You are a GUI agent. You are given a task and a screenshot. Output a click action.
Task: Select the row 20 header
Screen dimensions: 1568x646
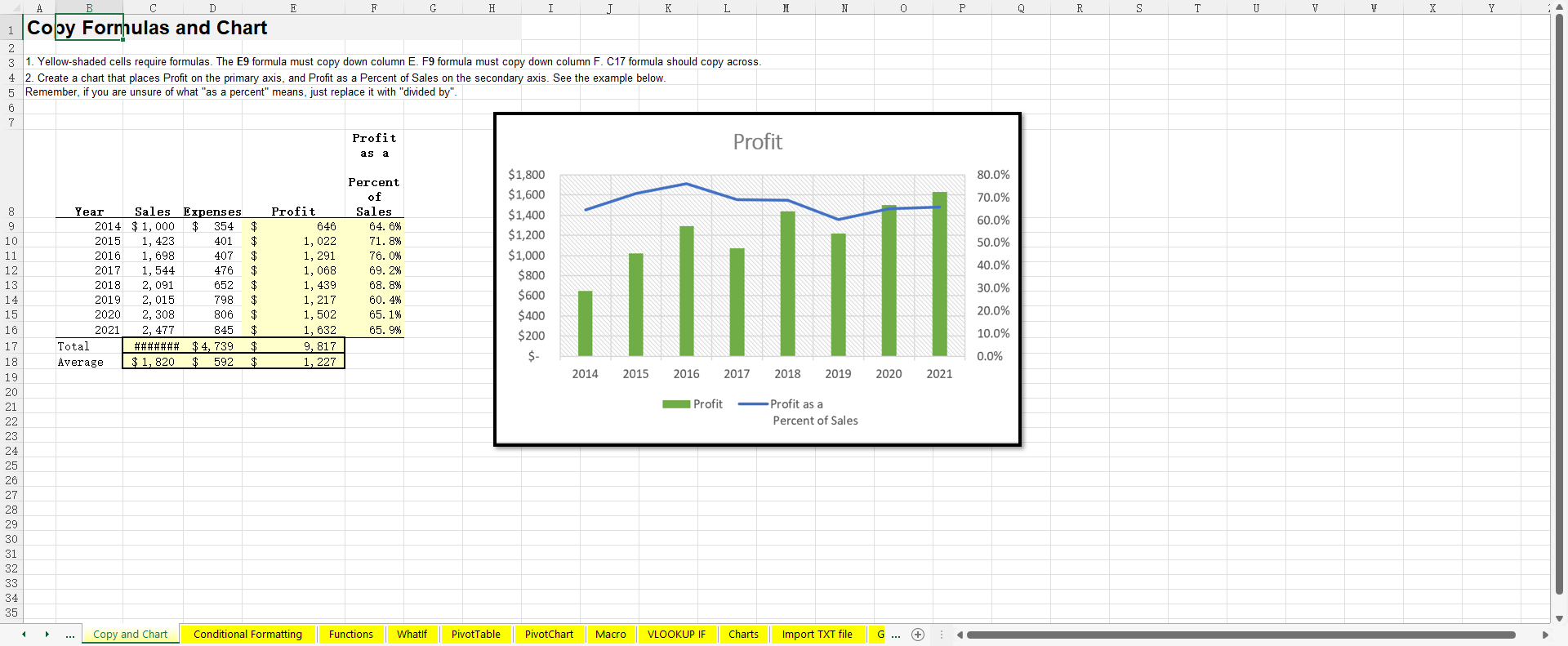pyautogui.click(x=11, y=392)
